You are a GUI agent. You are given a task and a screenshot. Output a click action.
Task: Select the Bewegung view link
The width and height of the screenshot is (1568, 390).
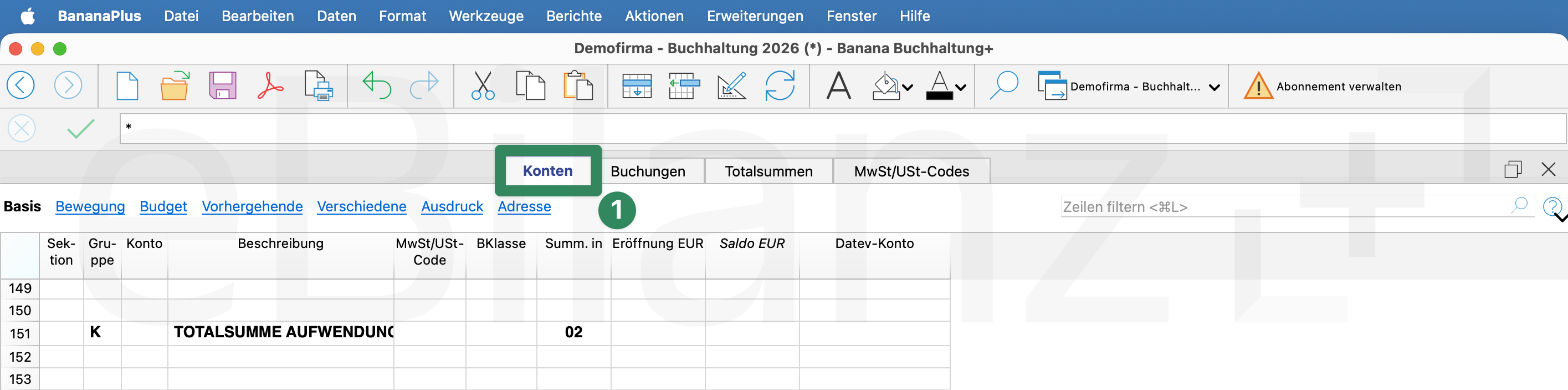(x=90, y=206)
